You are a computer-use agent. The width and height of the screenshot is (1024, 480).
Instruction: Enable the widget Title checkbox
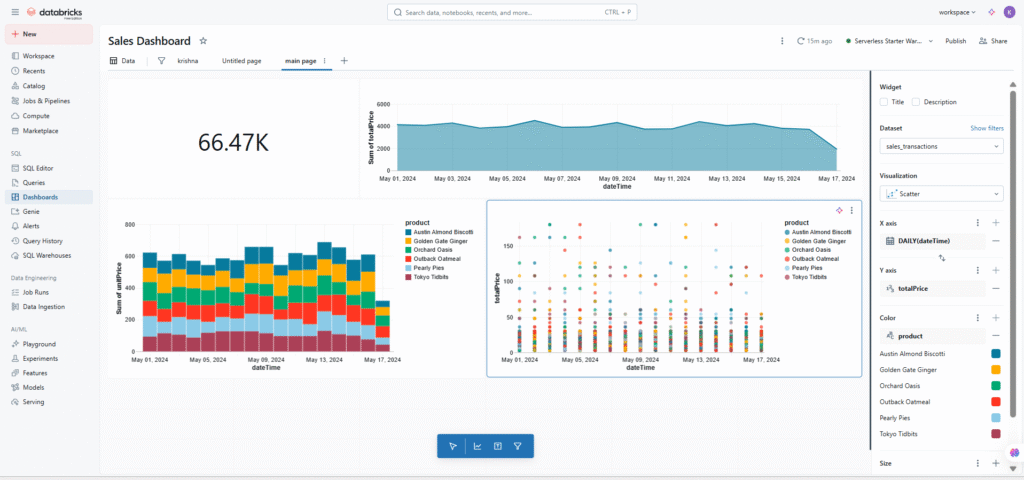tap(884, 102)
